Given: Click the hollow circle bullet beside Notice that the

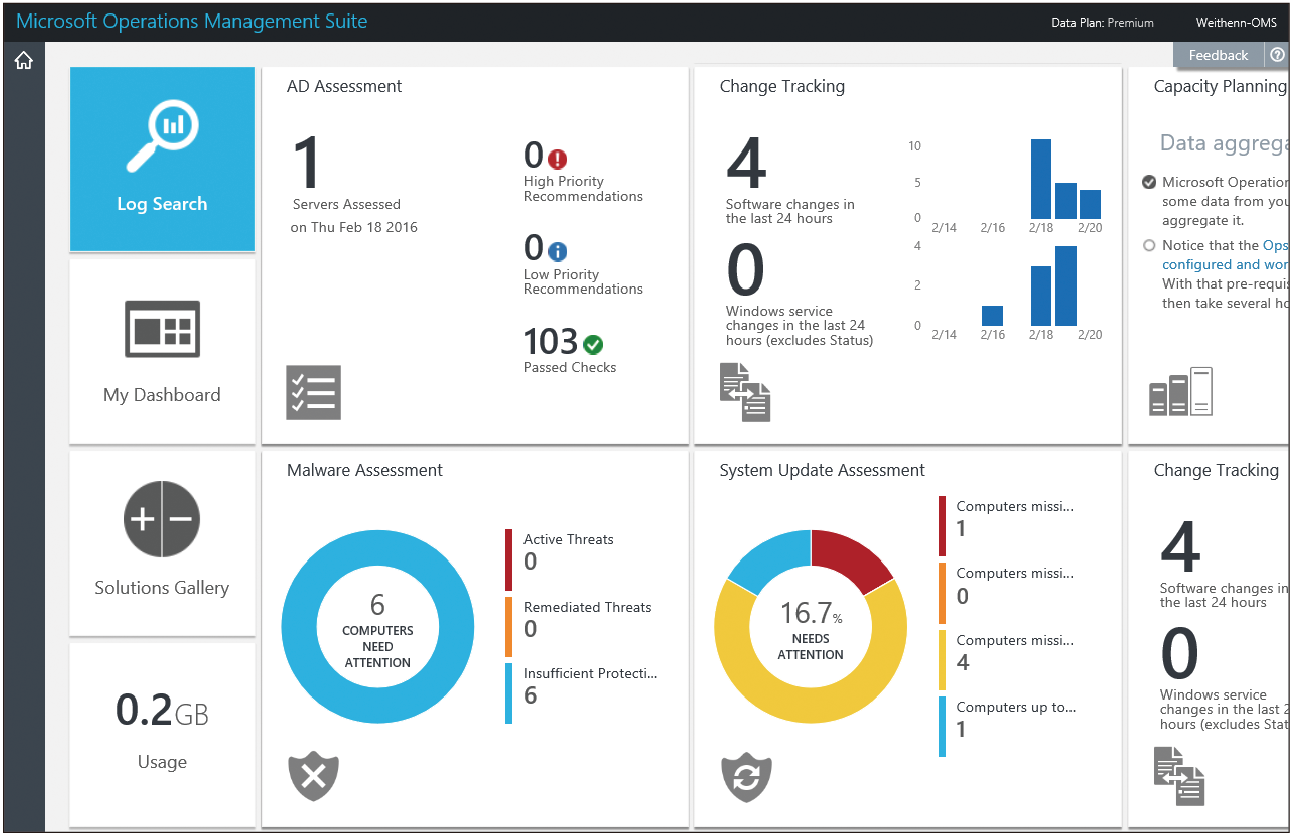Looking at the screenshot, I should pyautogui.click(x=1149, y=245).
